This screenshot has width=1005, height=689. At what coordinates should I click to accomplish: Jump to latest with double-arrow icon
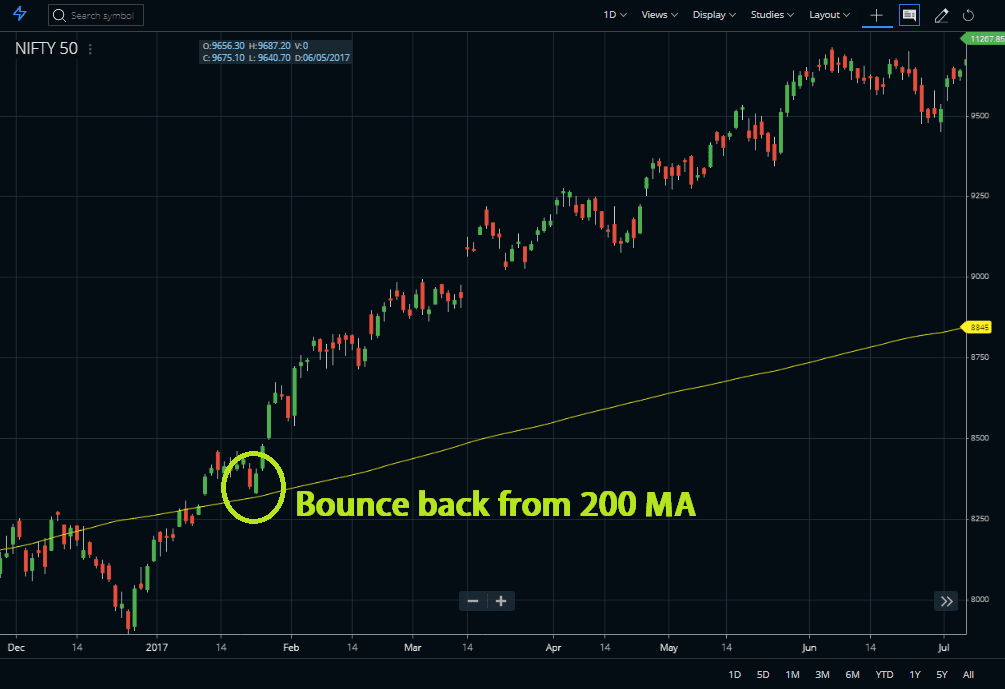click(946, 601)
